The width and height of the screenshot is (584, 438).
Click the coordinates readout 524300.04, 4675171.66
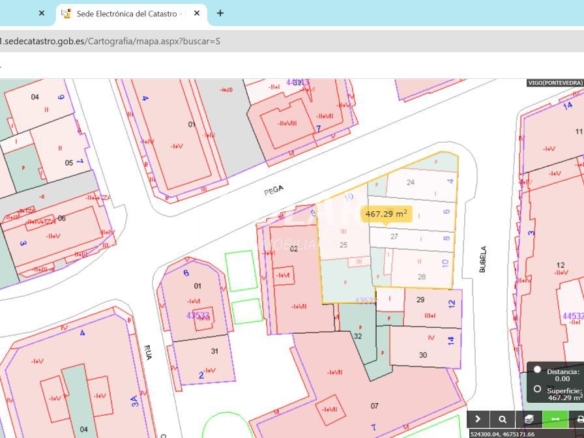[x=503, y=434]
